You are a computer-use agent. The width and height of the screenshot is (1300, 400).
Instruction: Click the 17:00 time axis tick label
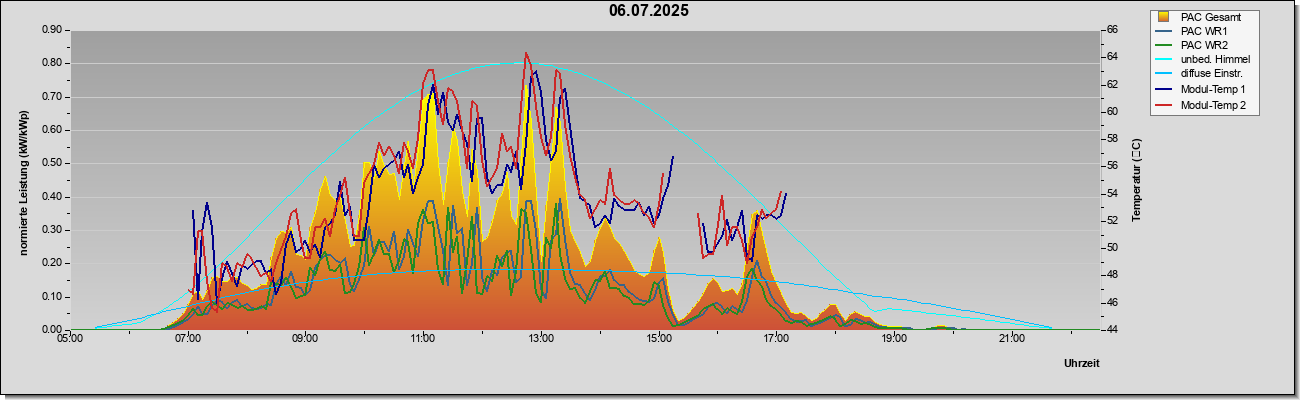click(776, 339)
